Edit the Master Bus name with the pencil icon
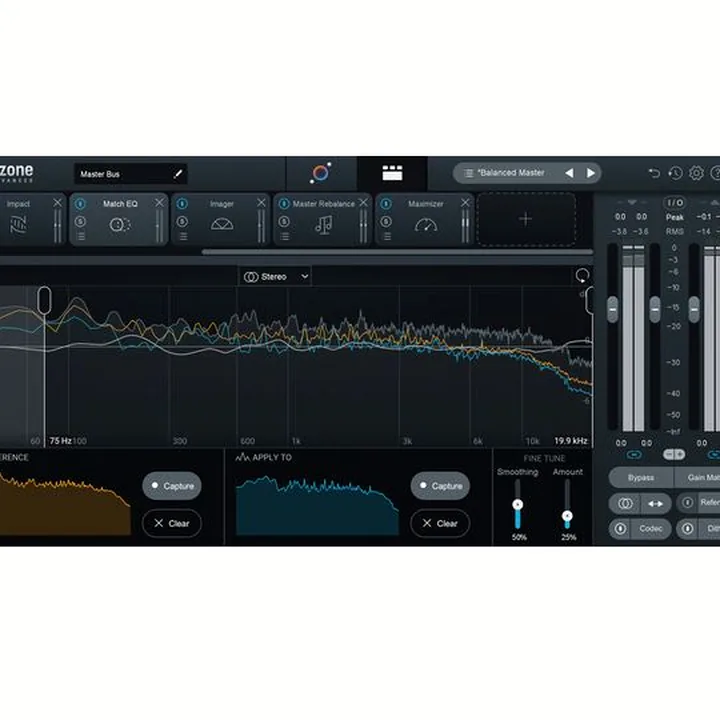The height and width of the screenshot is (720, 720). [178, 174]
